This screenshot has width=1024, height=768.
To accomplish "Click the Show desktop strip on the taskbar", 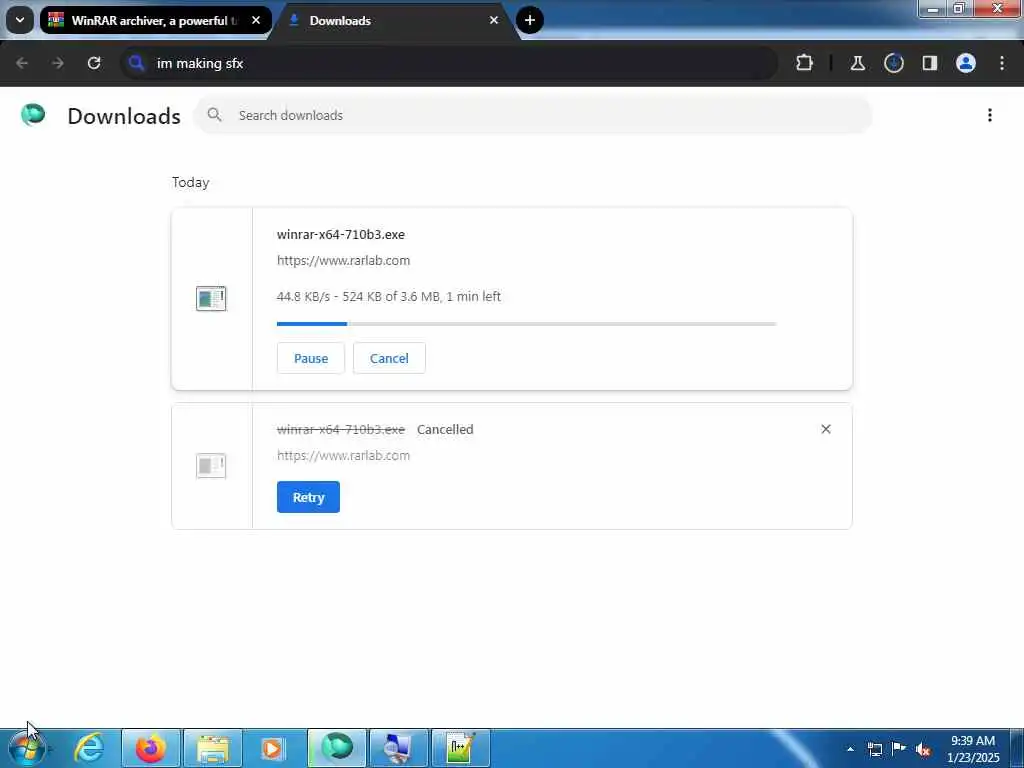I will click(1017, 749).
